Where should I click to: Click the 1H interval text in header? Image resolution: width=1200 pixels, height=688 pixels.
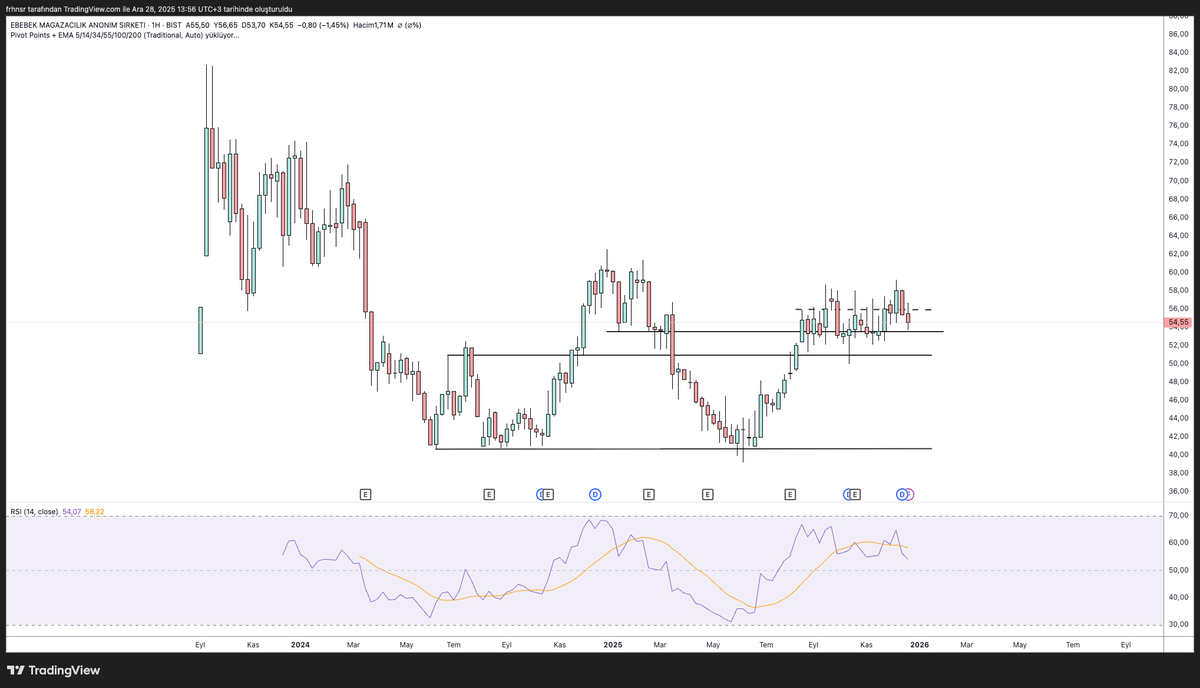coord(157,25)
